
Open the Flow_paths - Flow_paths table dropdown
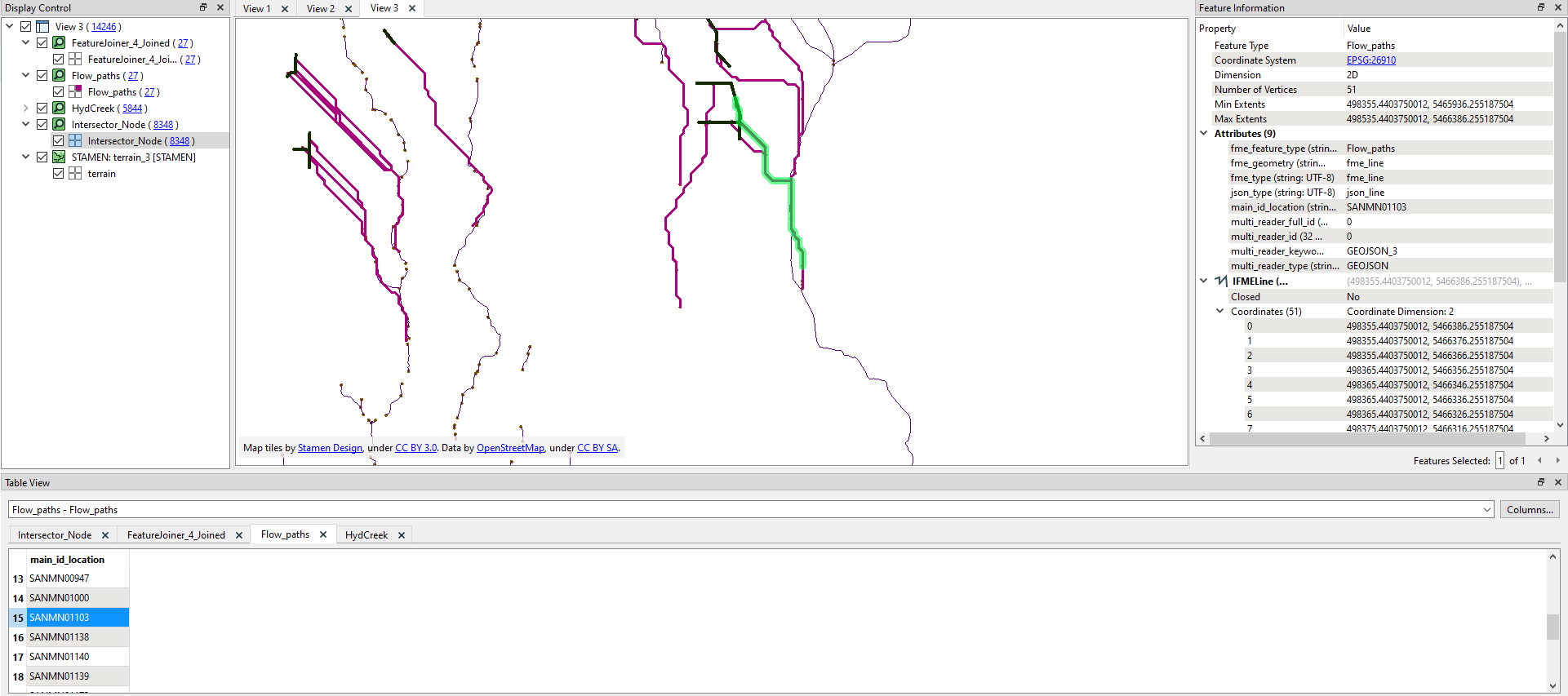[x=1486, y=510]
